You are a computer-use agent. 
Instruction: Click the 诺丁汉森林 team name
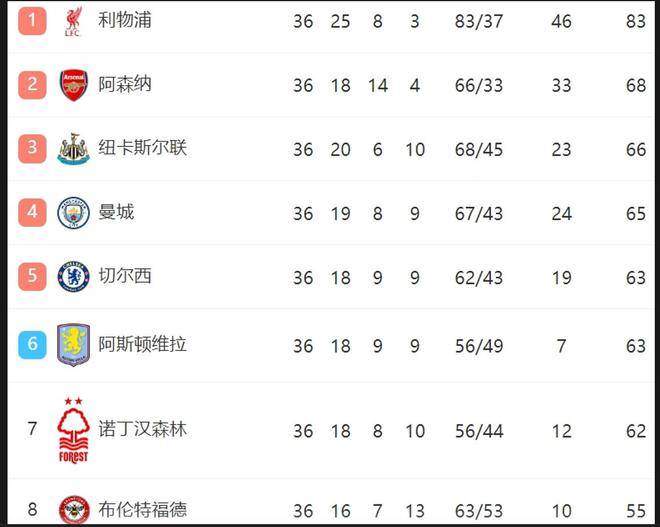[142, 429]
